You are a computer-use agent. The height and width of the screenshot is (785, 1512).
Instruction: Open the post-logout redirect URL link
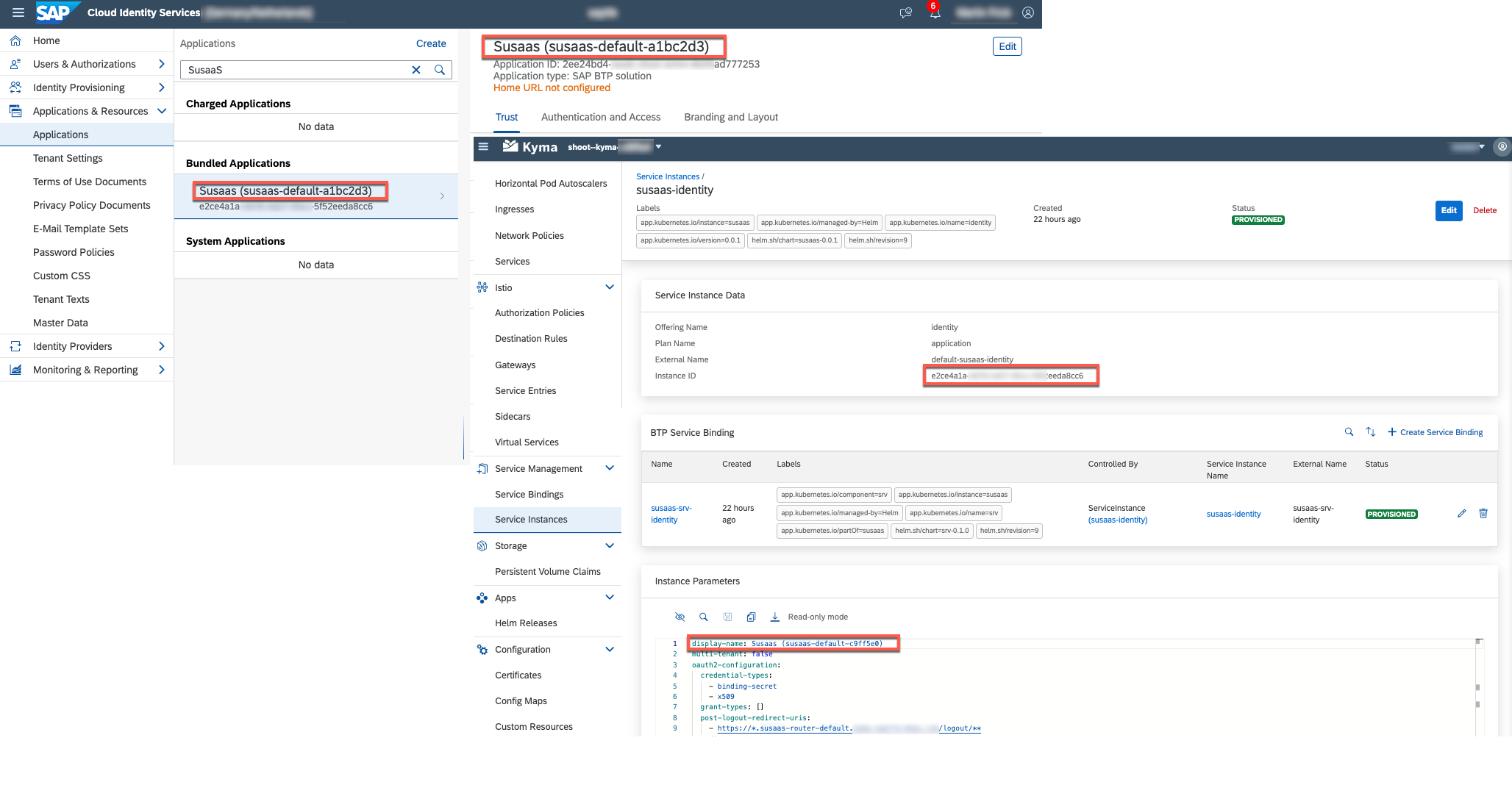click(x=849, y=728)
